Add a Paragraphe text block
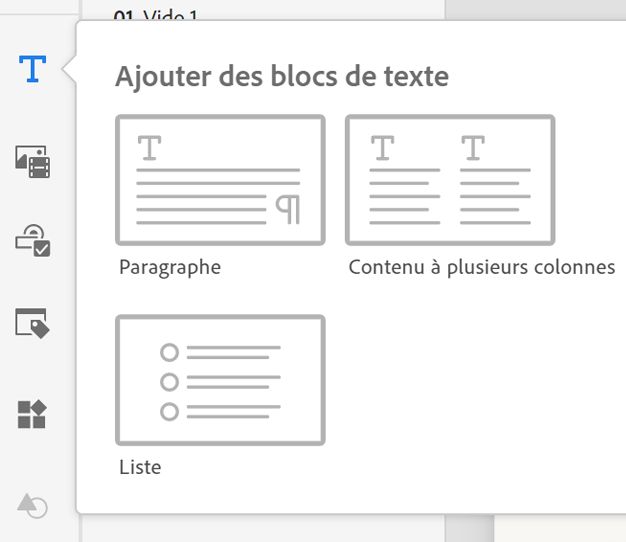 tap(220, 180)
